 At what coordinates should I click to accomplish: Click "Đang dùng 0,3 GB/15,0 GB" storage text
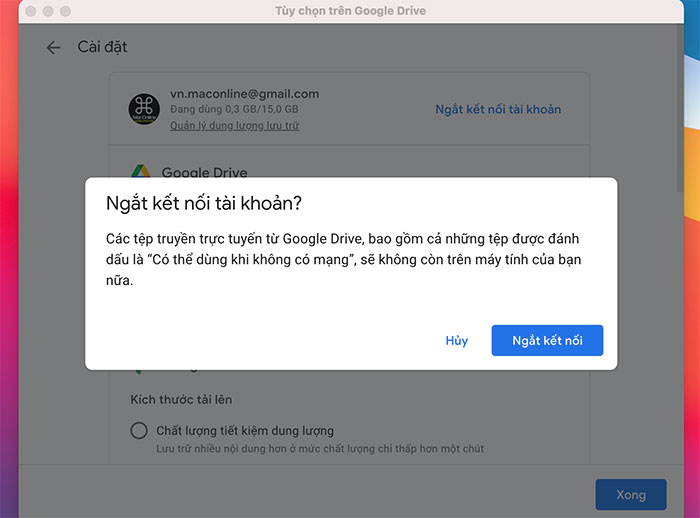234,109
